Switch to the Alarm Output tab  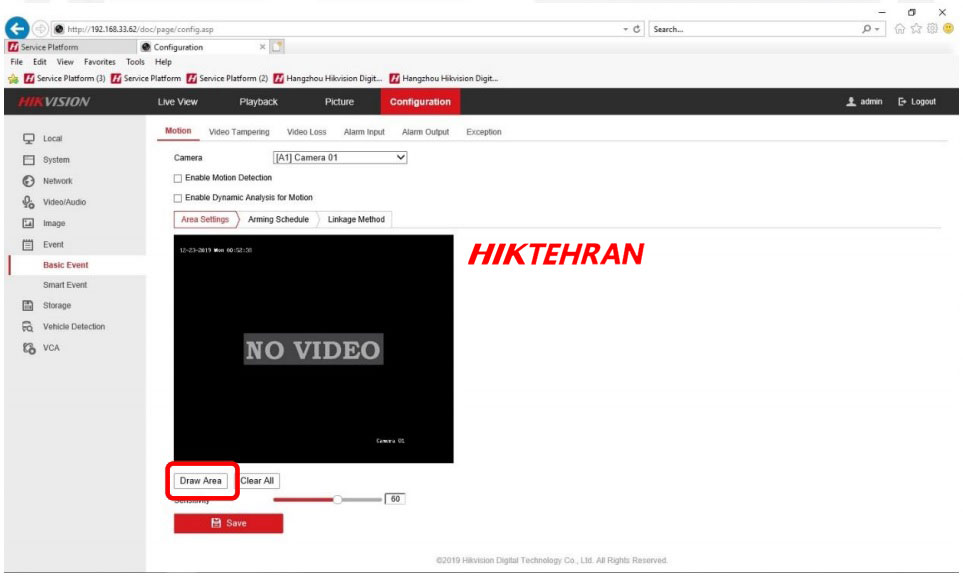tap(425, 132)
